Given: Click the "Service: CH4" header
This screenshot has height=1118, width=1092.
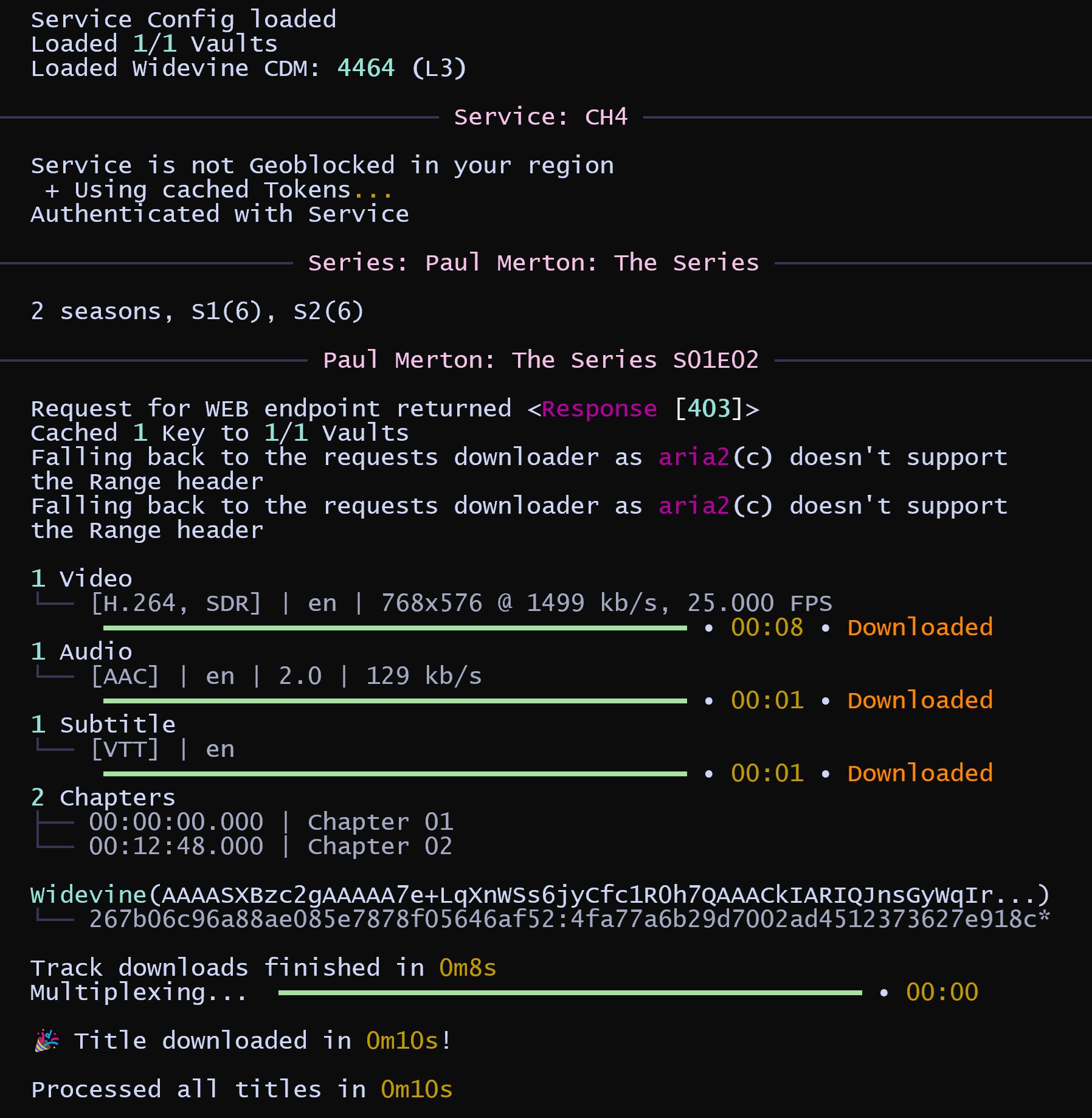Looking at the screenshot, I should pos(540,117).
